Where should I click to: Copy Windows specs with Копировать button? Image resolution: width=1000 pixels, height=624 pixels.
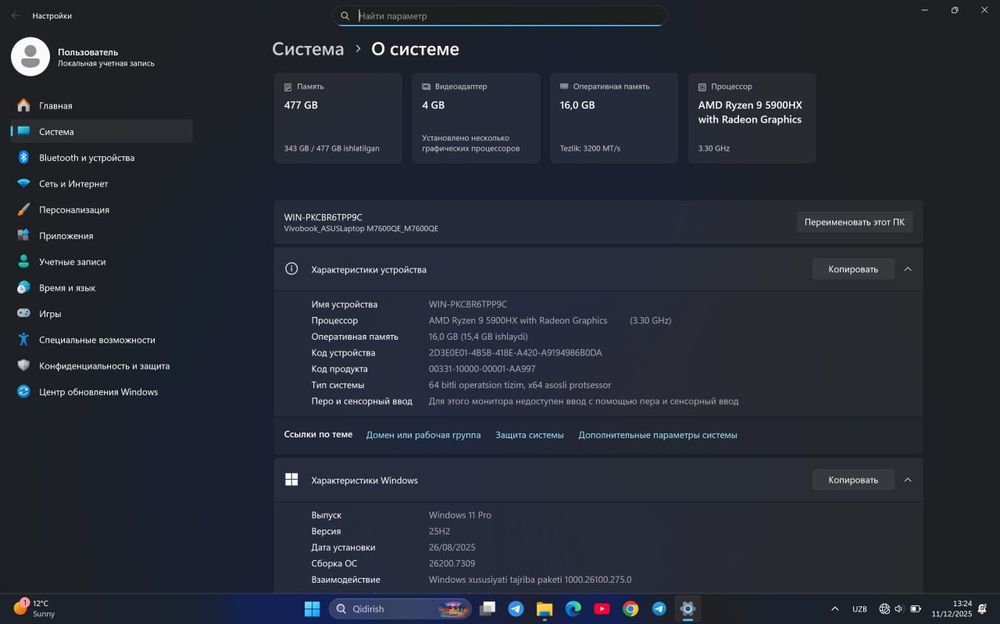pyautogui.click(x=853, y=480)
